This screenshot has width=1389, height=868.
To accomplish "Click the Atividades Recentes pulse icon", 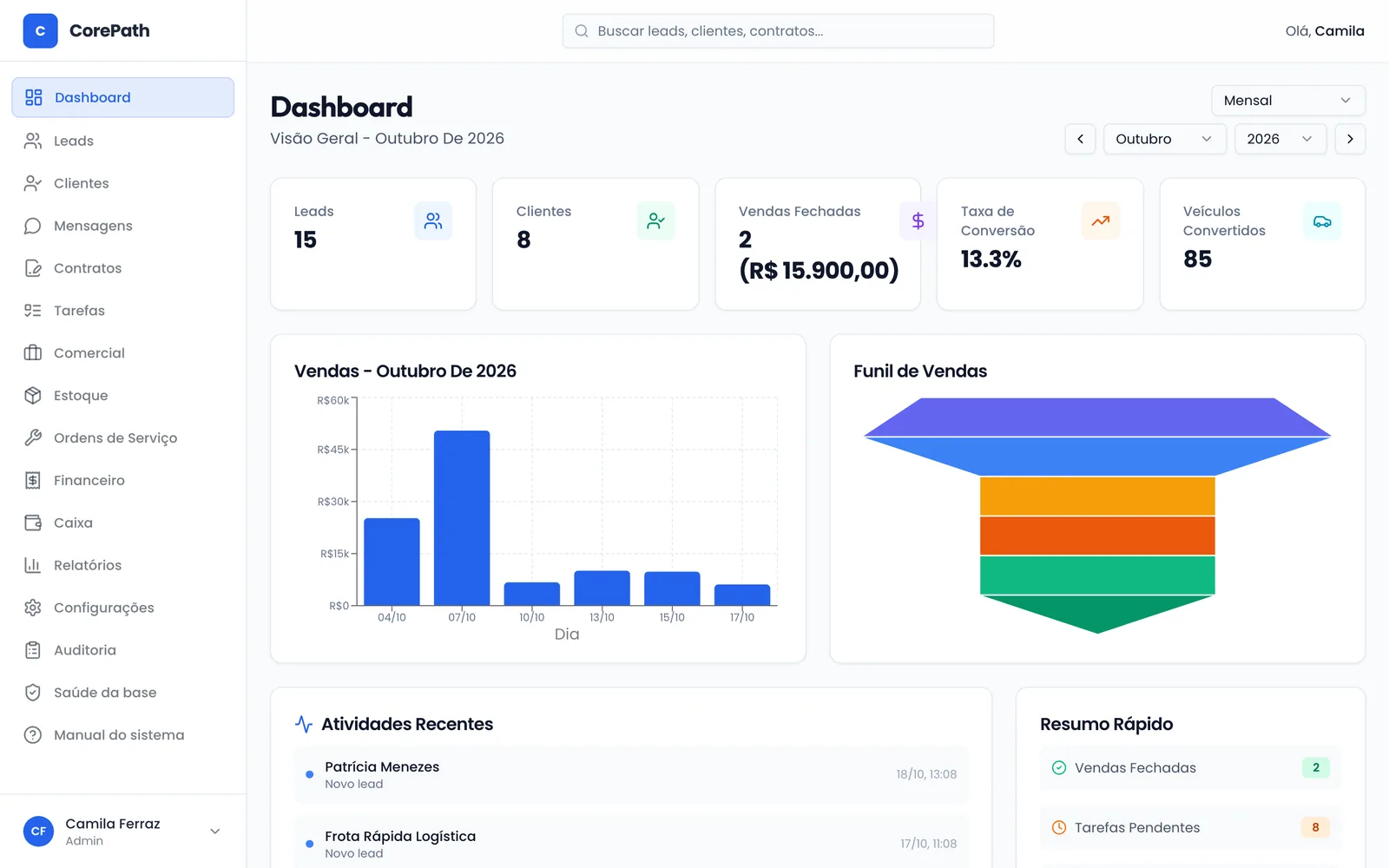I will pyautogui.click(x=304, y=724).
